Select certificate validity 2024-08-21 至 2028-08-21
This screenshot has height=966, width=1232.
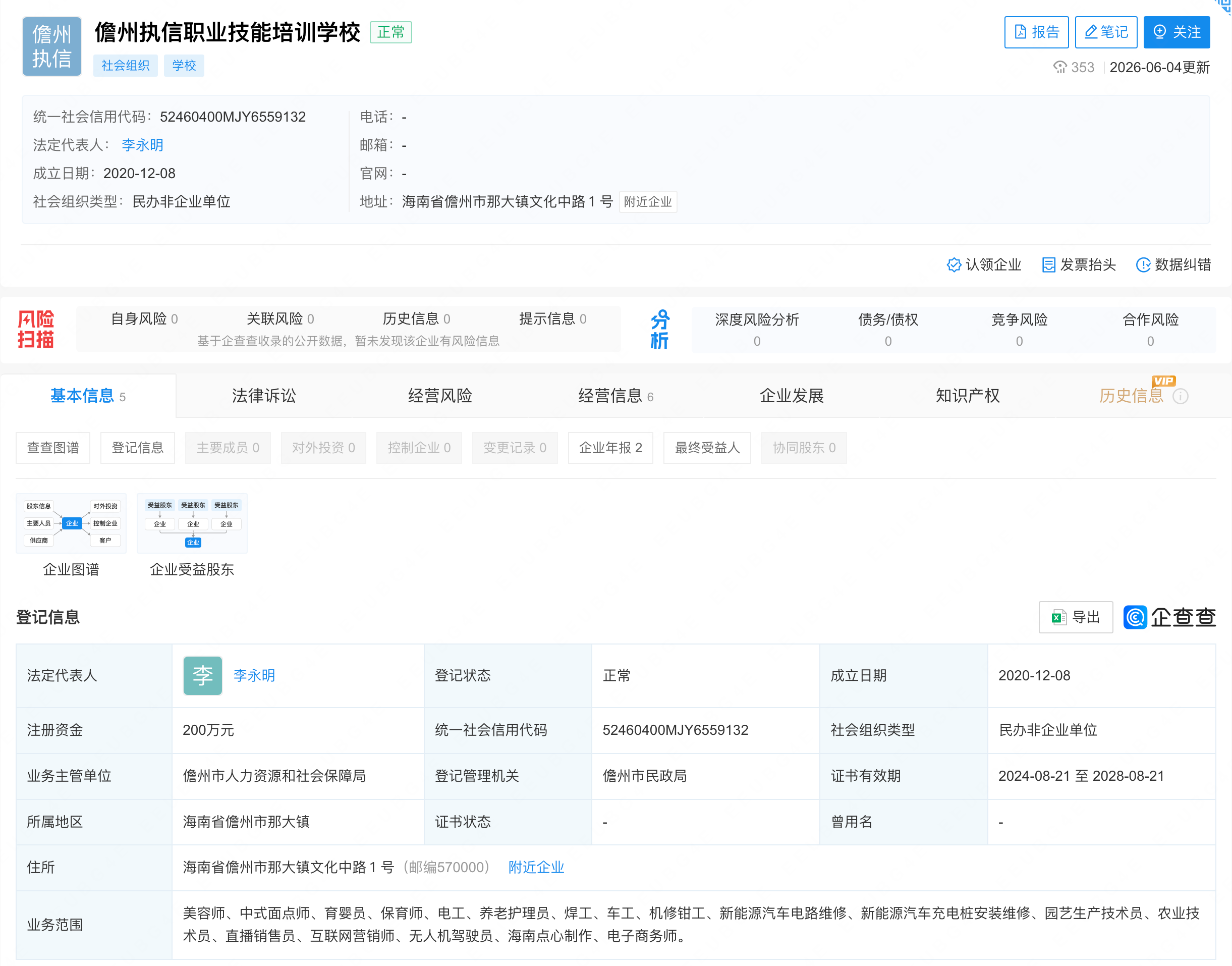click(1081, 776)
